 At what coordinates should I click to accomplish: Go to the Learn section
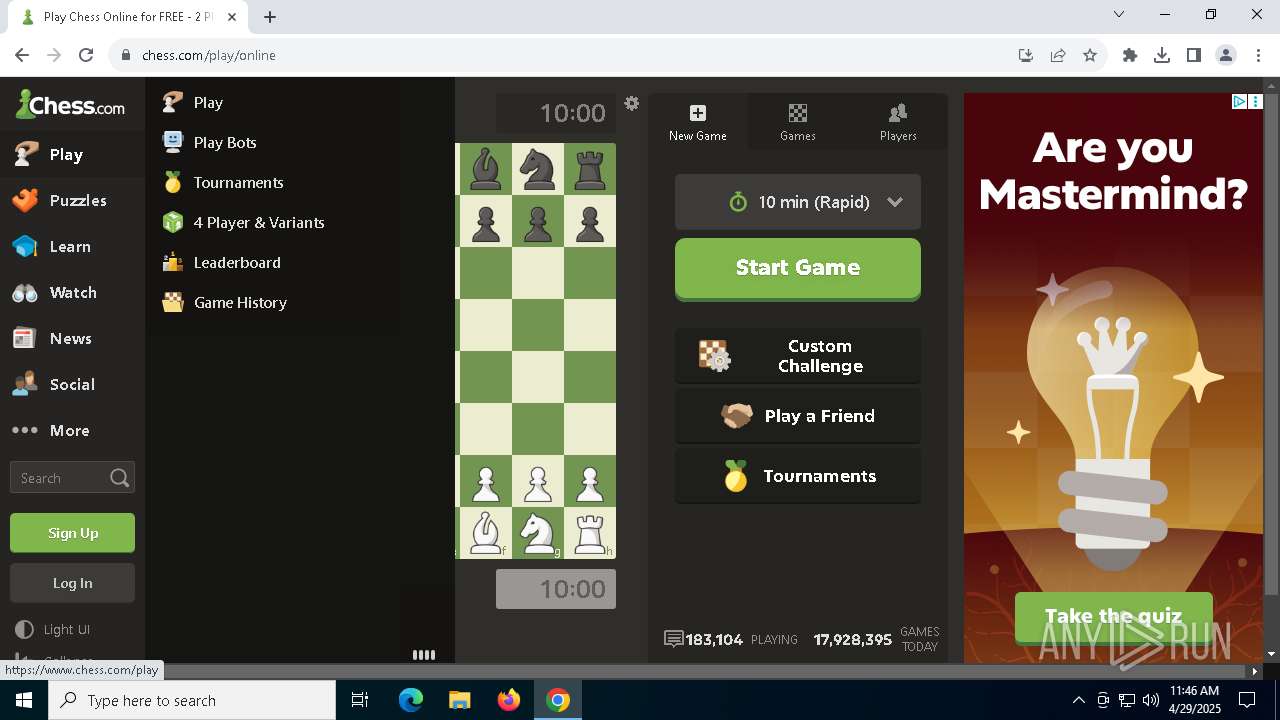click(x=72, y=246)
